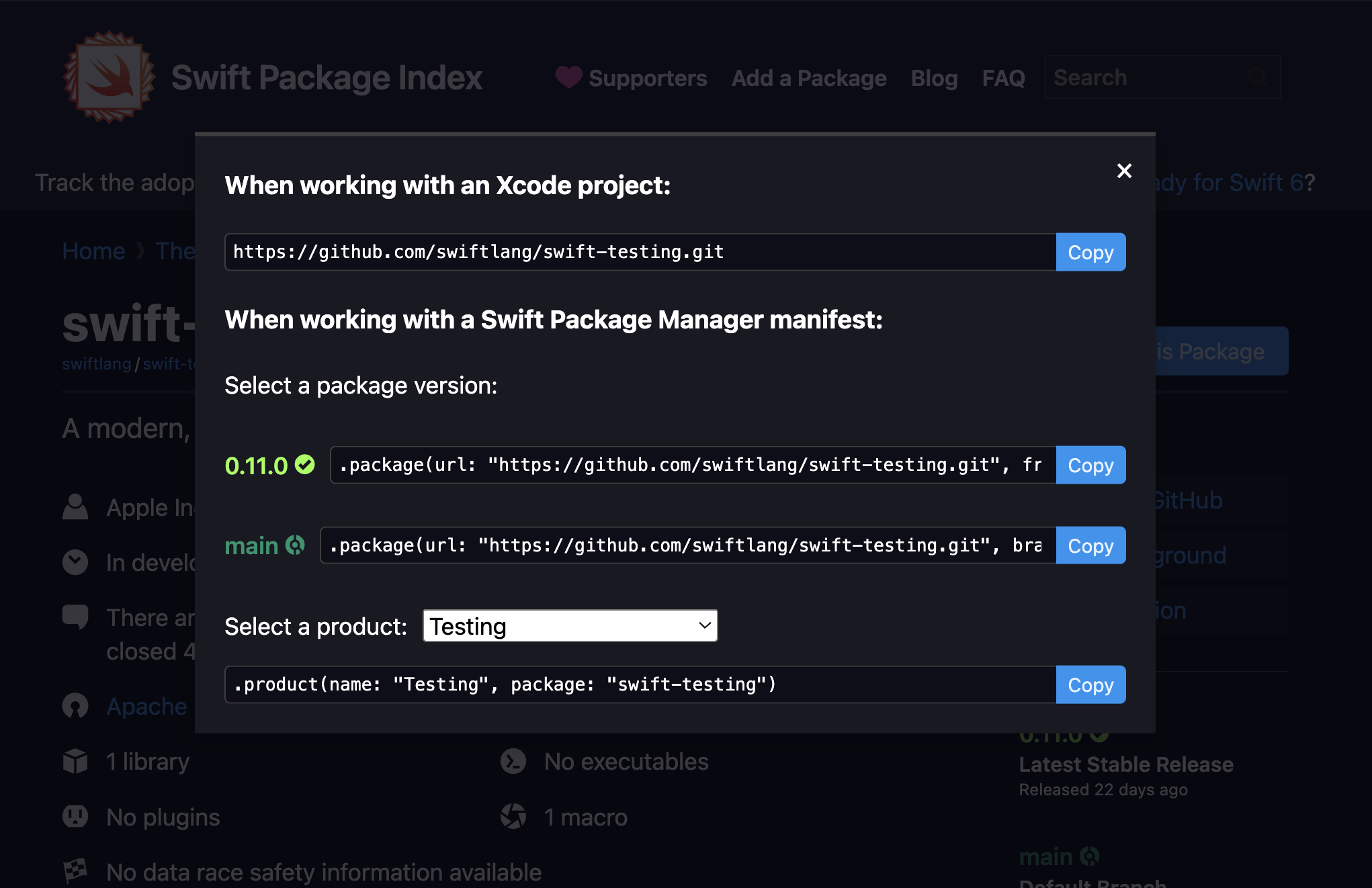Click the In development clock icon
Viewport: 1372px width, 888px height.
75,562
